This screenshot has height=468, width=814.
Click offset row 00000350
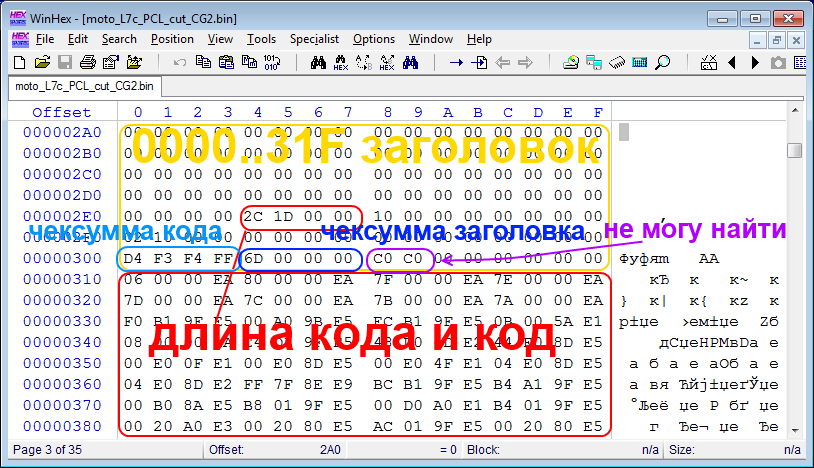coord(62,363)
